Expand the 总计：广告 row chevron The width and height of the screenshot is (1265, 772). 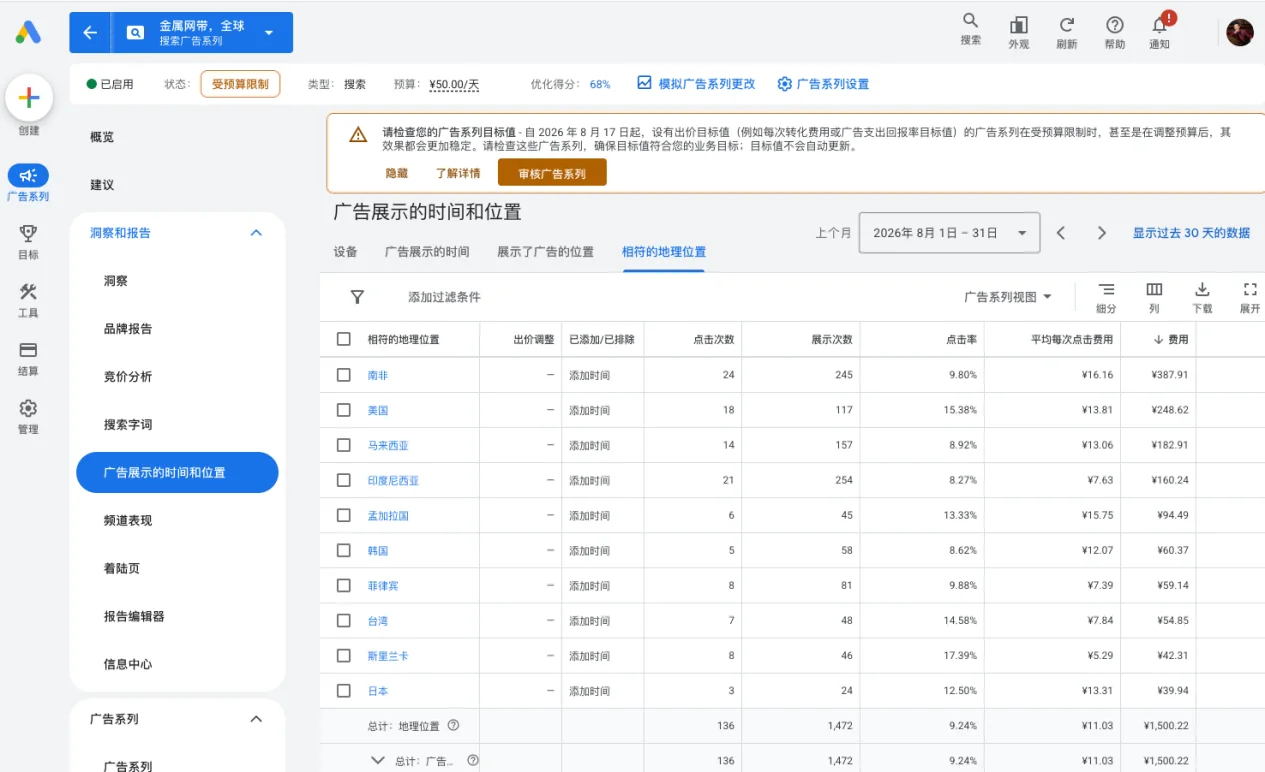378,760
